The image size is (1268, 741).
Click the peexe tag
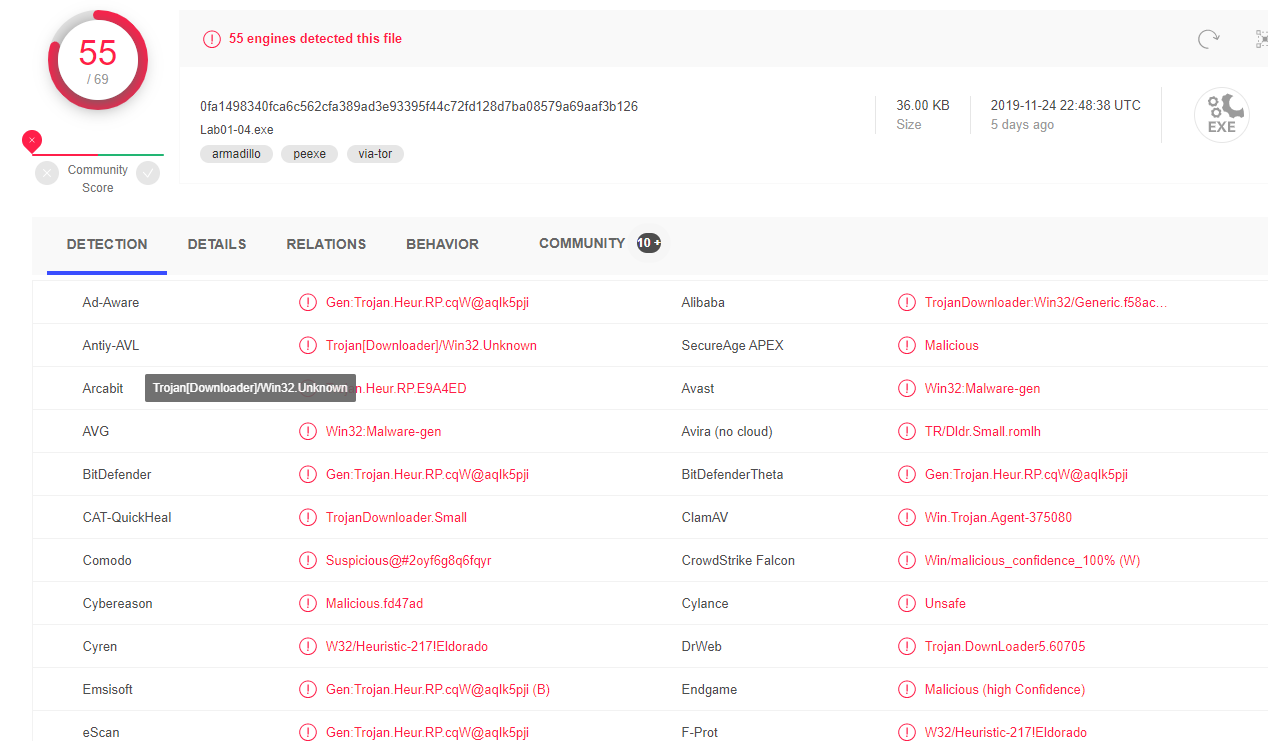coord(310,154)
